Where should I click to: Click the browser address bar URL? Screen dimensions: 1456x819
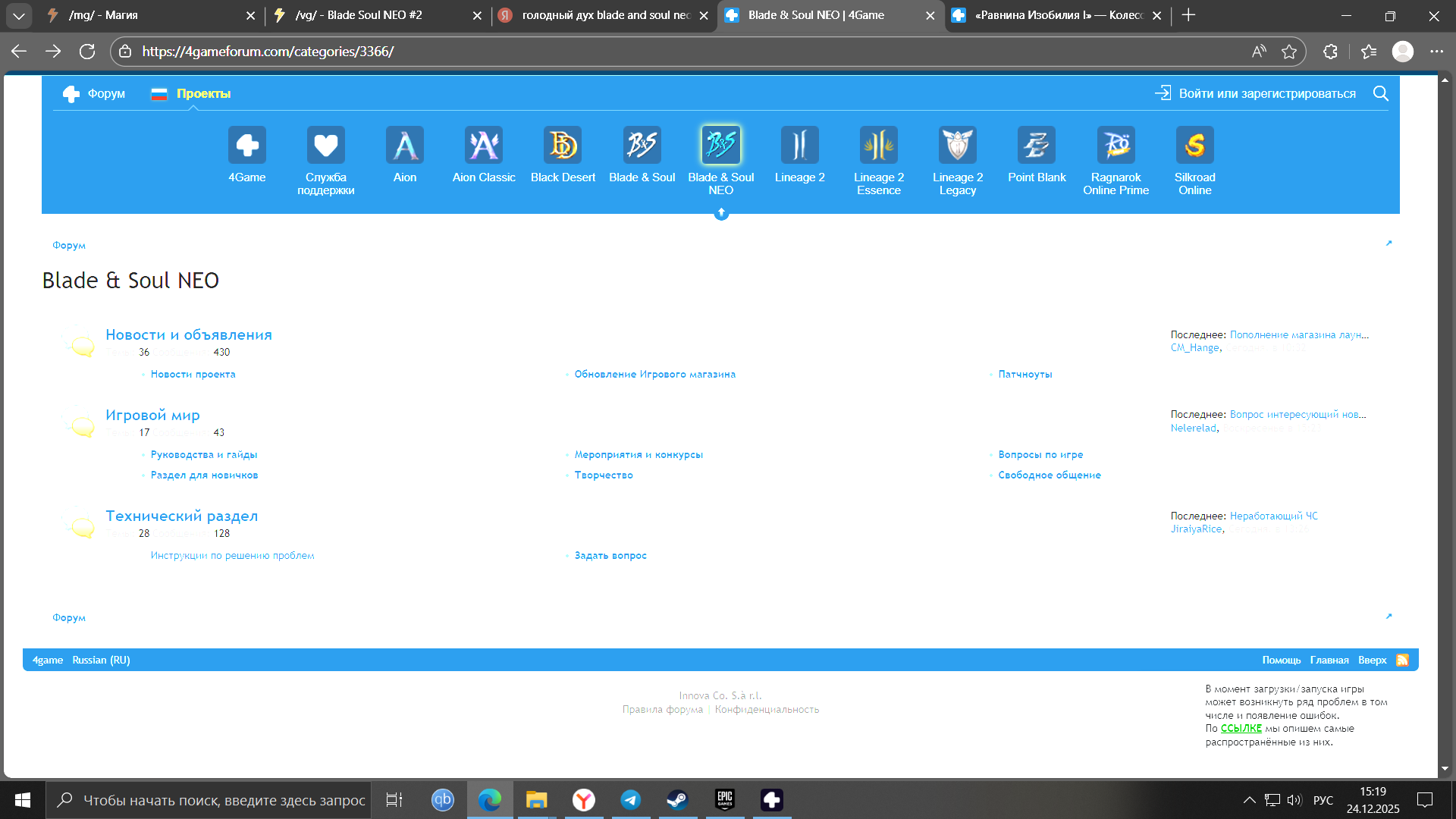(267, 52)
